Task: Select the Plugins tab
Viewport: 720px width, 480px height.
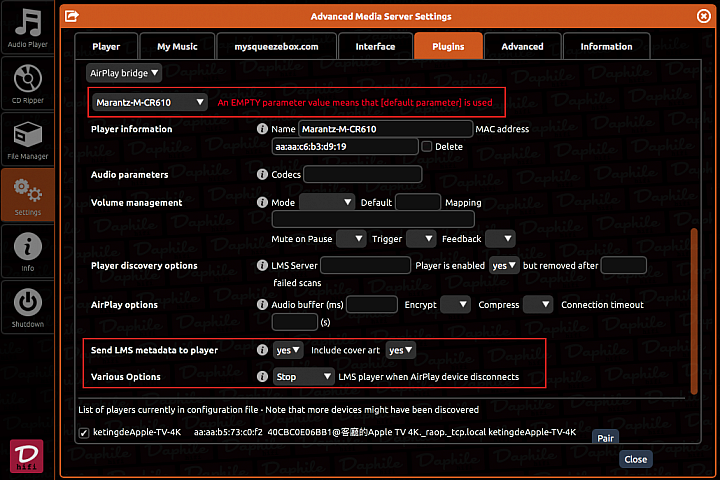Action: [448, 46]
